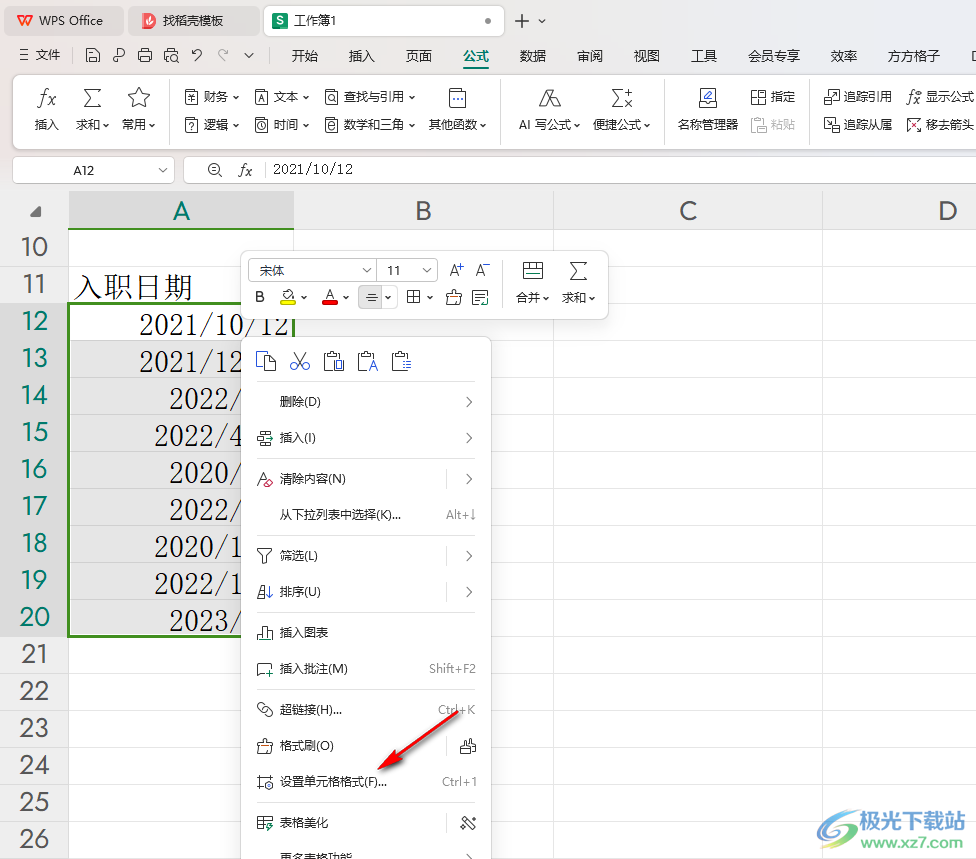This screenshot has width=976, height=859.
Task: Decrease font size in mini toolbar
Action: pyautogui.click(x=482, y=270)
